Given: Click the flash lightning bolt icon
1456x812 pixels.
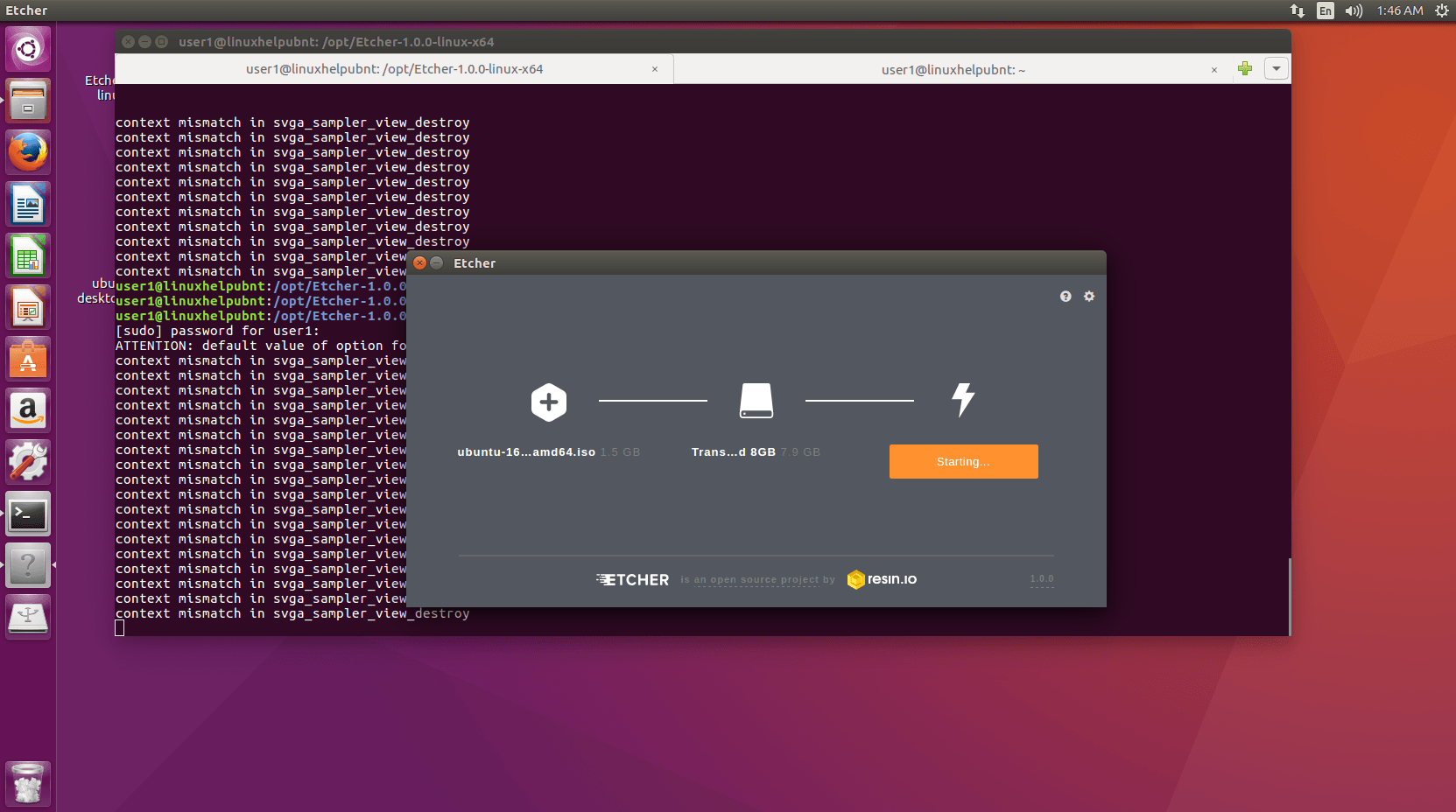Looking at the screenshot, I should (963, 400).
